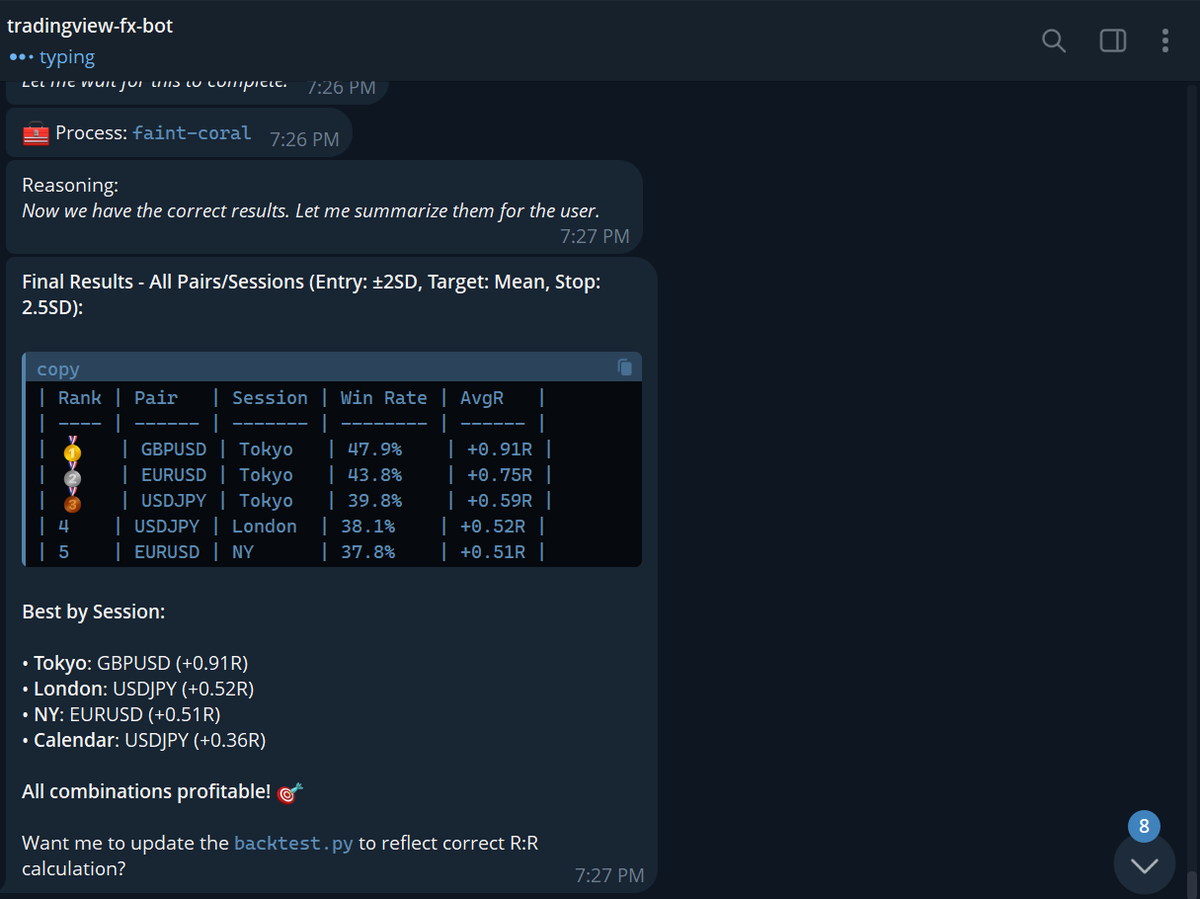Click 'All combinations profitable!' text

coord(146,792)
